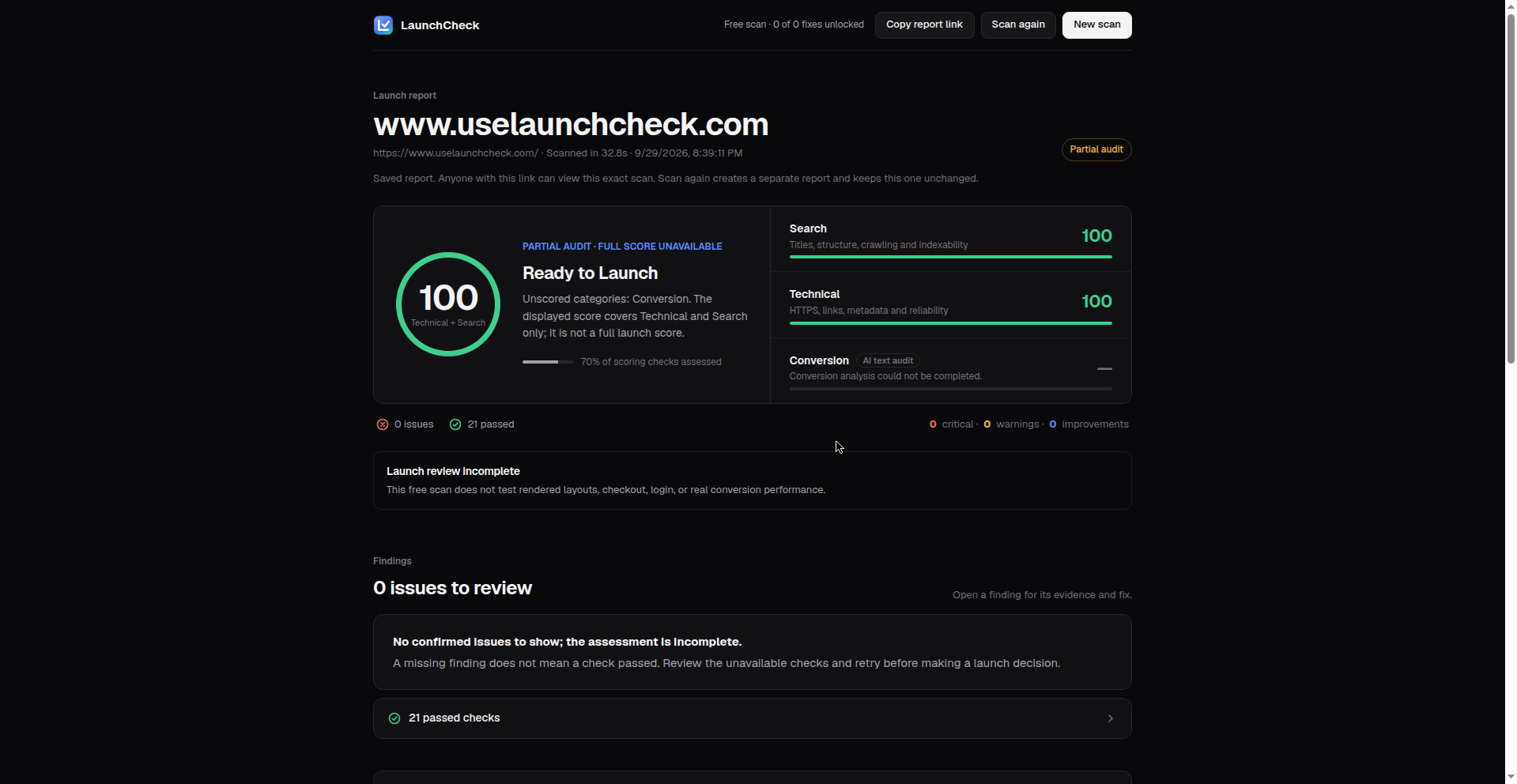
Task: Click the LaunchCheck brand name
Action: pyautogui.click(x=440, y=25)
